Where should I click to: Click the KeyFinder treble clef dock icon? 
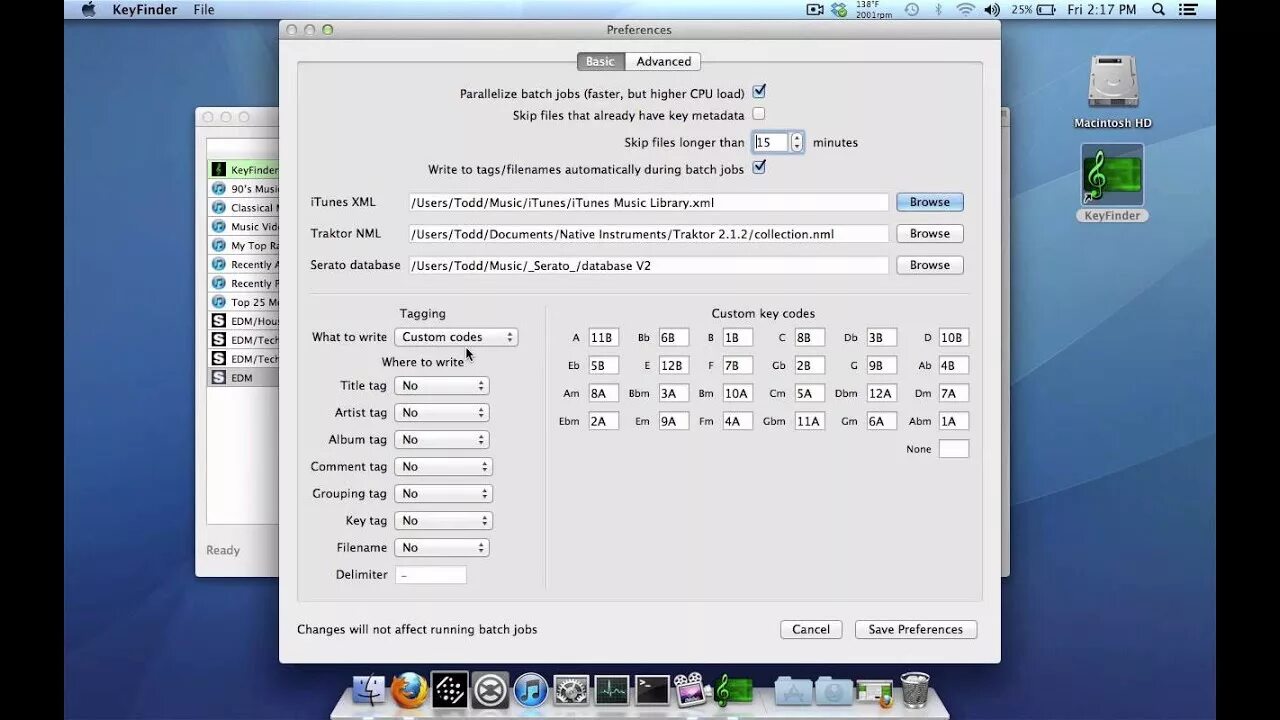733,690
